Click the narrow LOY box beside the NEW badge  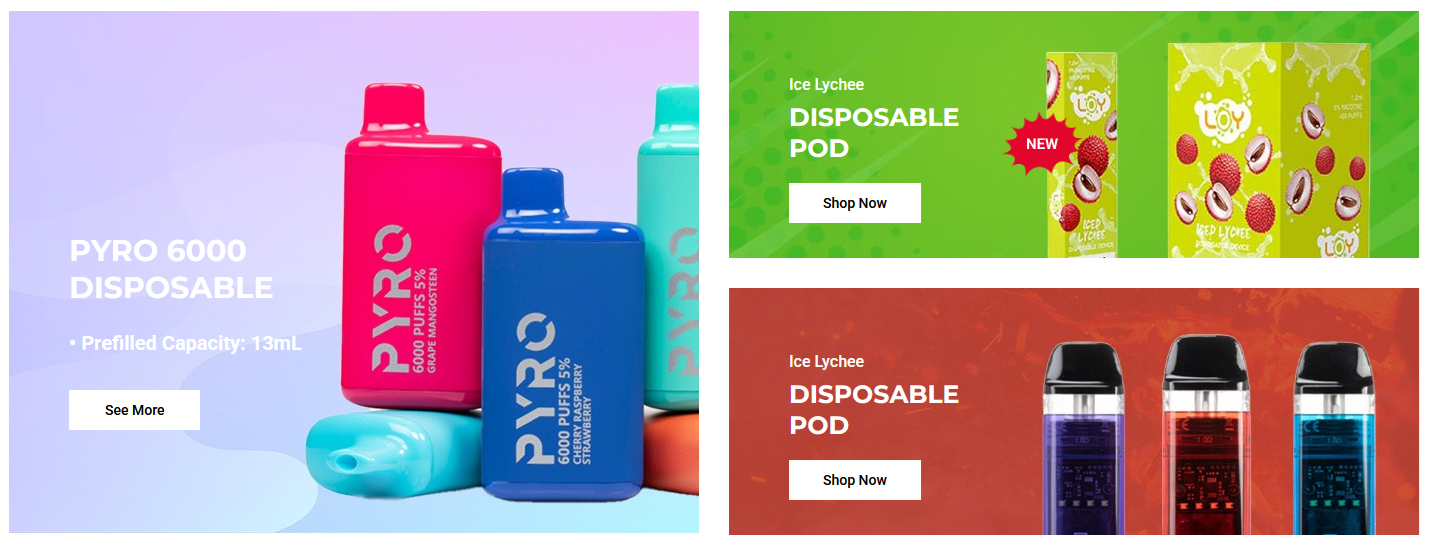(x=1082, y=155)
